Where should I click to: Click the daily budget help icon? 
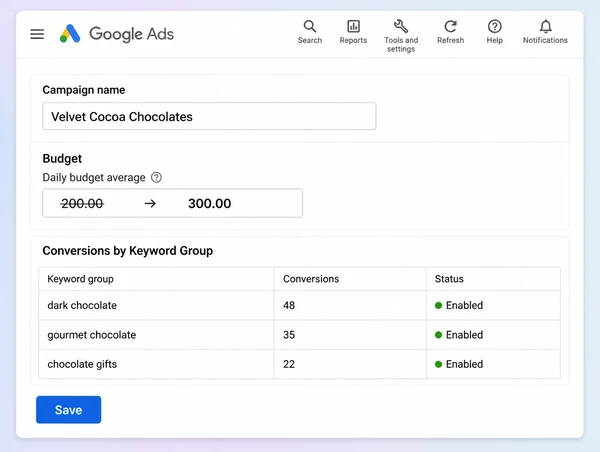click(156, 178)
